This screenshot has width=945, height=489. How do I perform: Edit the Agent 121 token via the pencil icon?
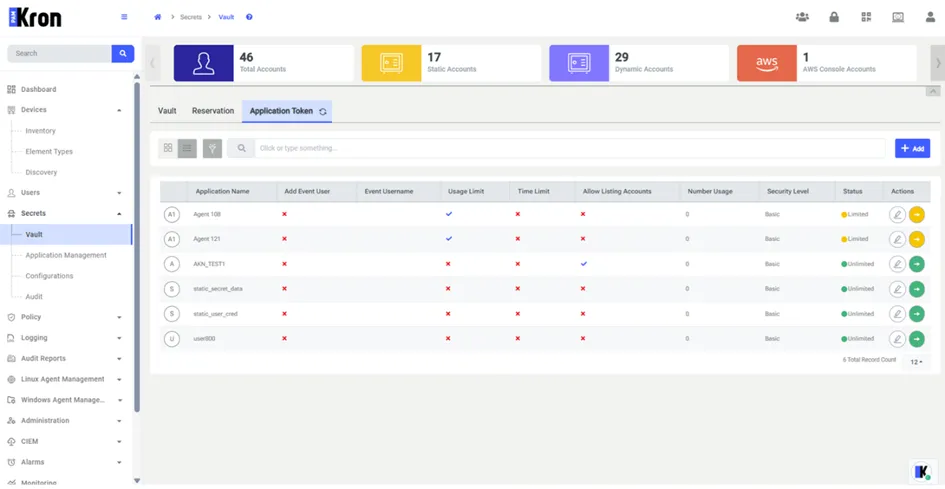897,239
